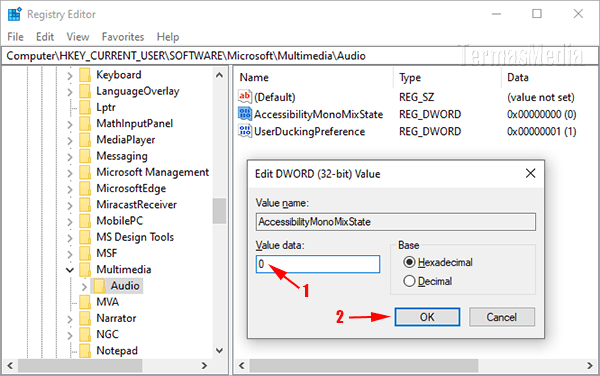This screenshot has height=376, width=600.
Task: Expand the Messaging key
Action: point(70,157)
